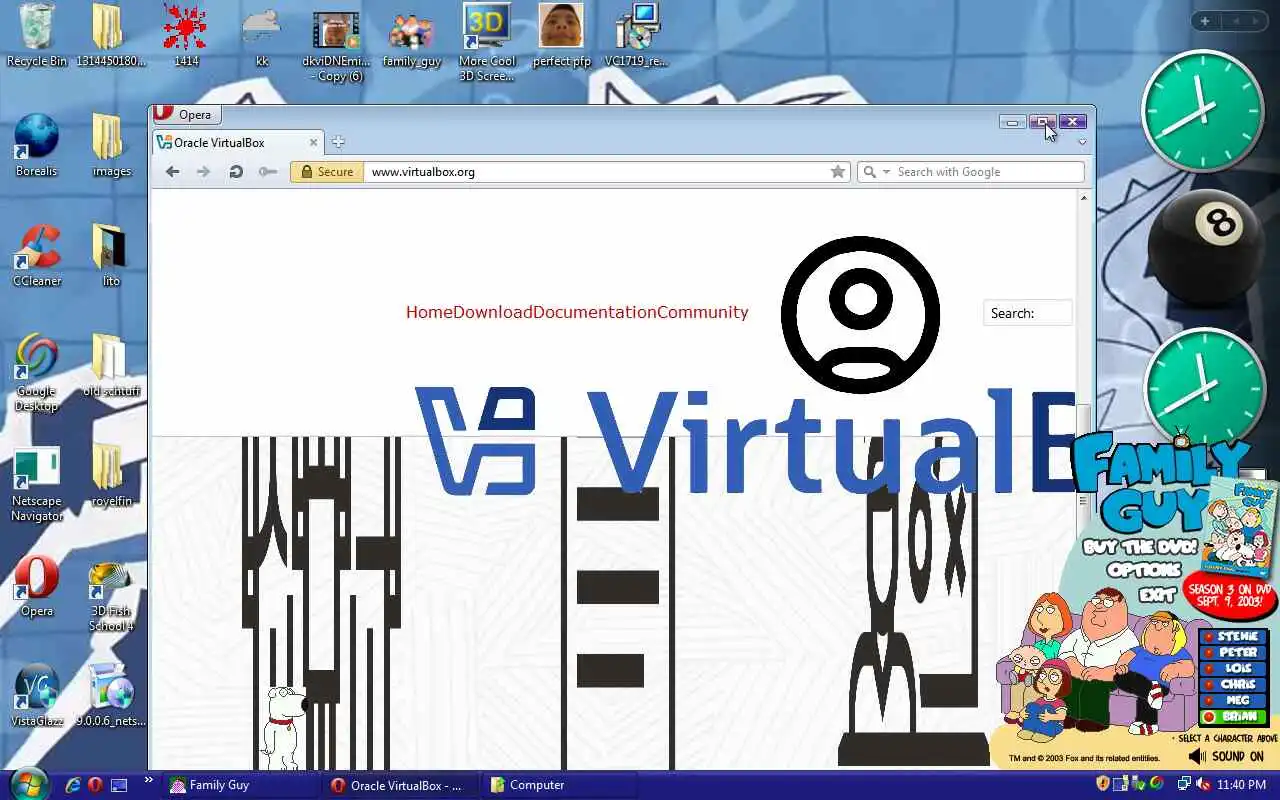The width and height of the screenshot is (1280, 800).
Task: Select More Cool 3D Screensaver shortcut
Action: (x=487, y=42)
